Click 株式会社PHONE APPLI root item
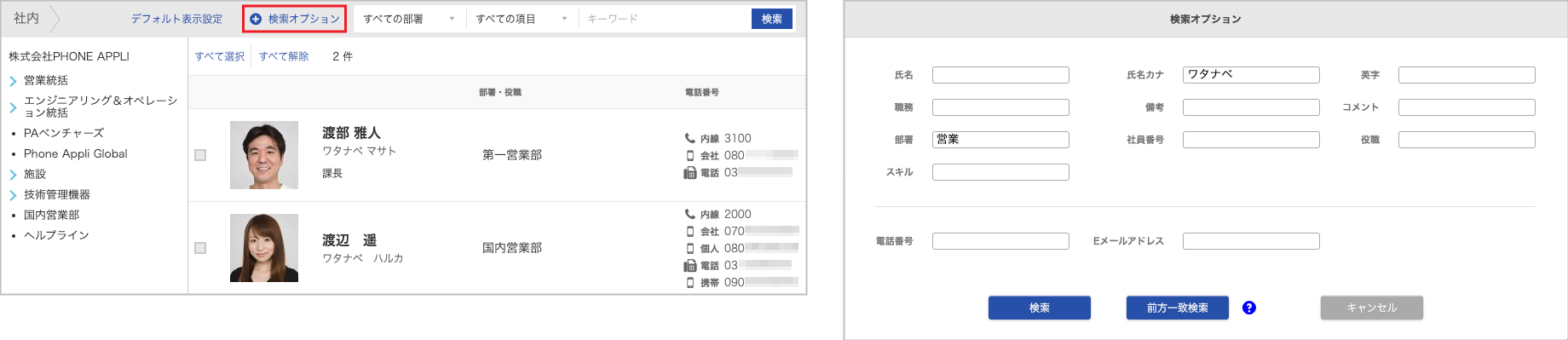The height and width of the screenshot is (340, 1568). pyautogui.click(x=69, y=56)
